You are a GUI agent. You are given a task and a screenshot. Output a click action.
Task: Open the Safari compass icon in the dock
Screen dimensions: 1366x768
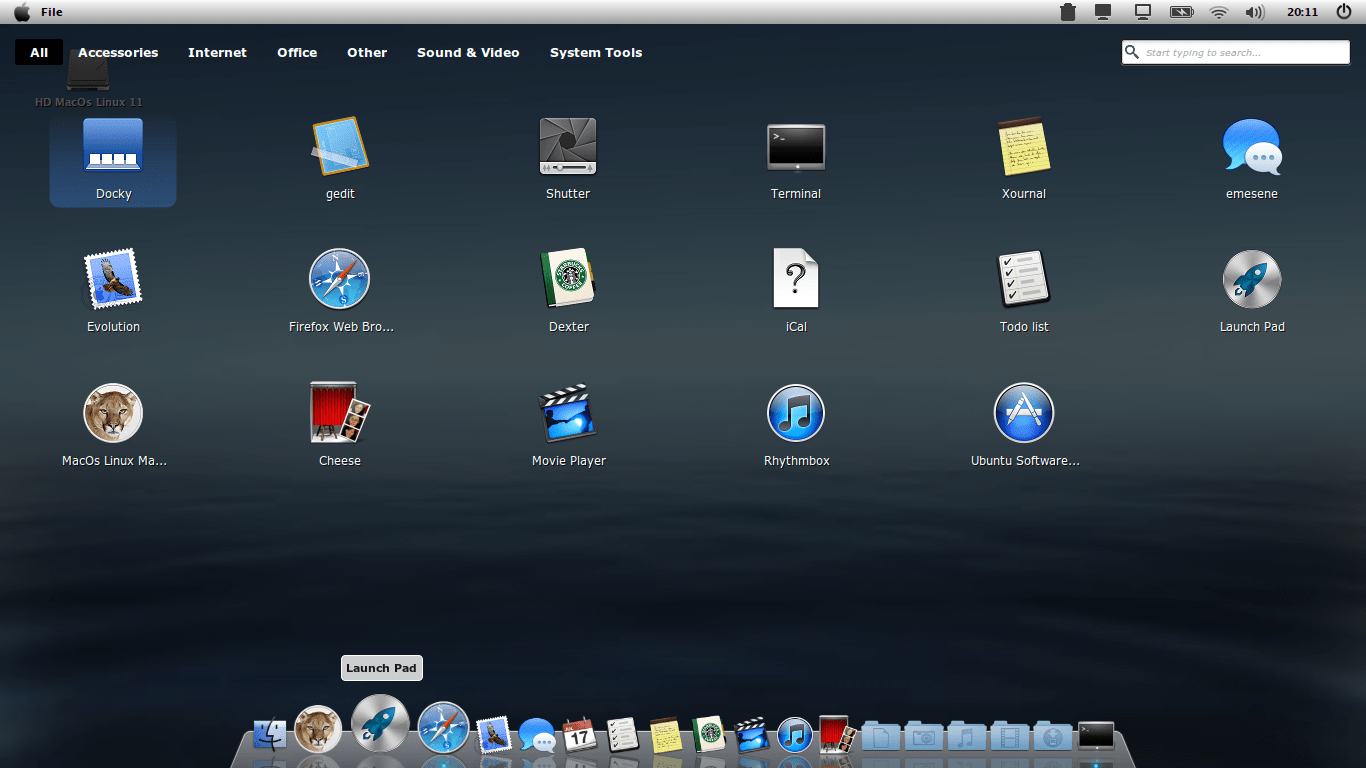(x=443, y=727)
